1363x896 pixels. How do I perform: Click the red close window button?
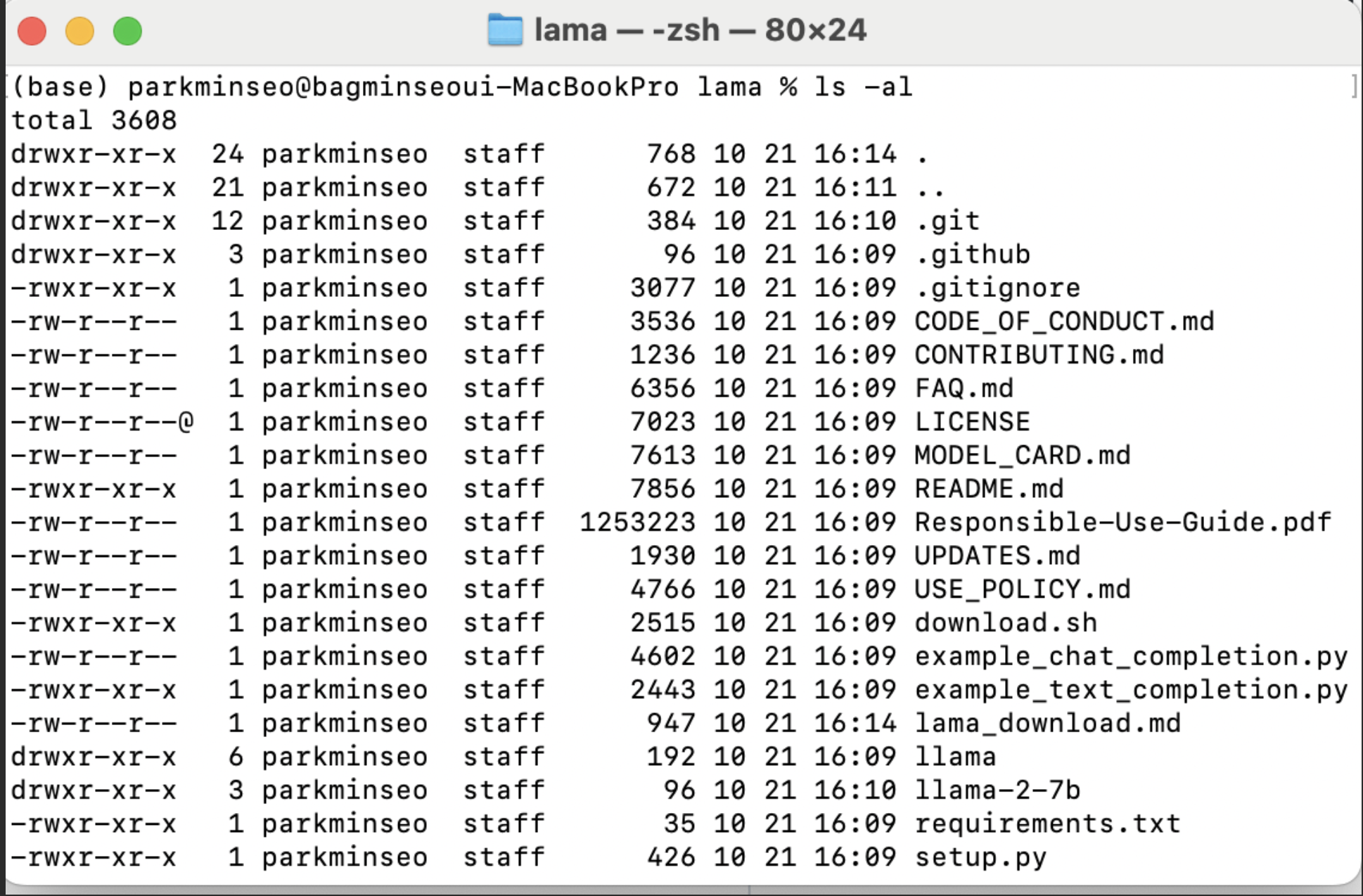point(32,31)
